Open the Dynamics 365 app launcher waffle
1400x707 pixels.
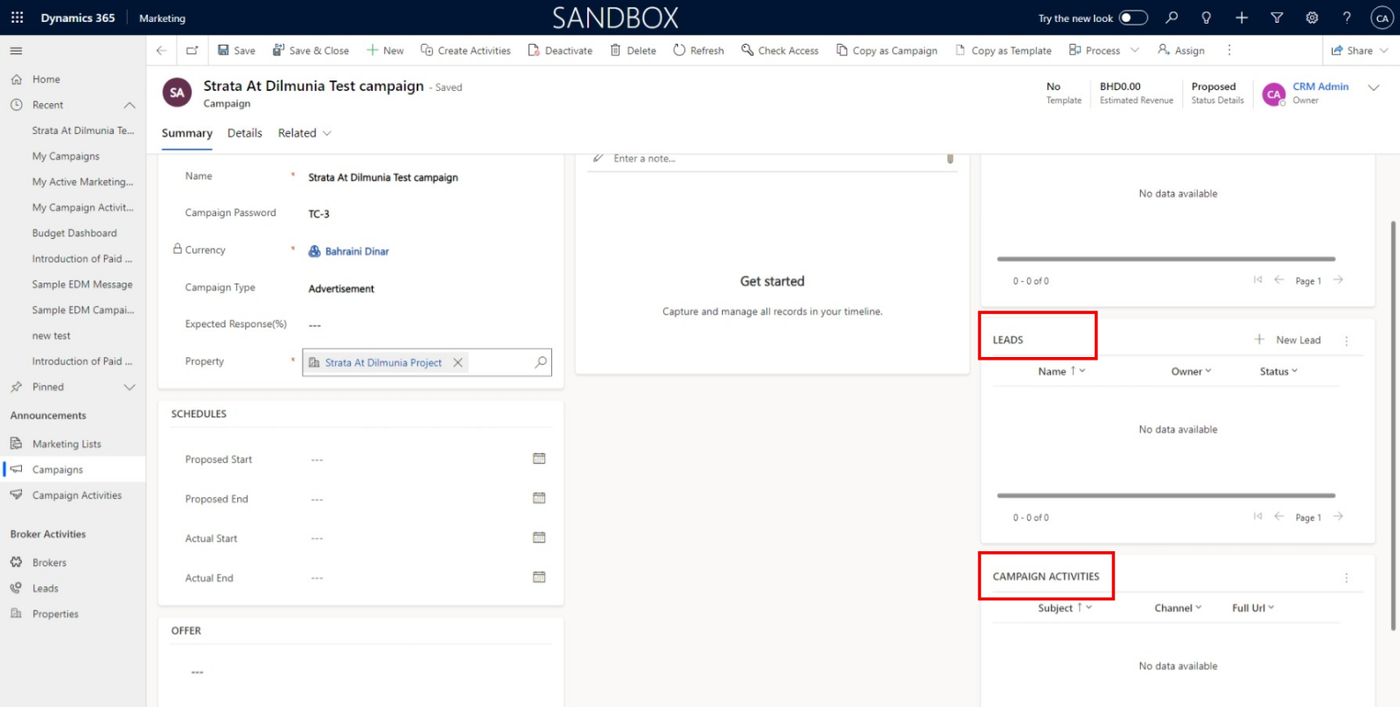17,18
